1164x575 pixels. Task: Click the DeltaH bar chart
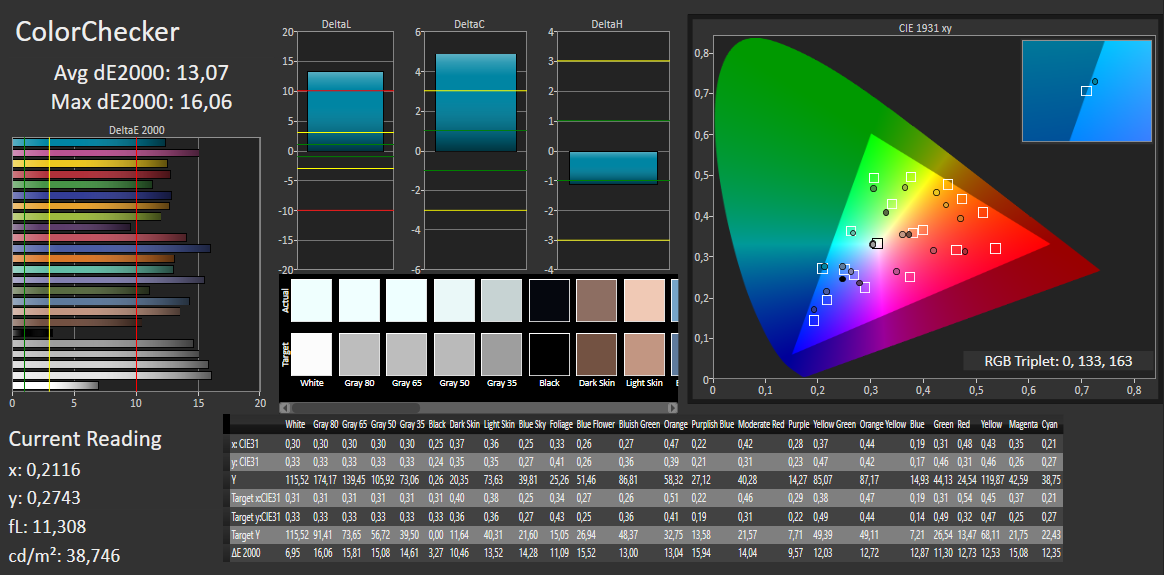click(613, 151)
